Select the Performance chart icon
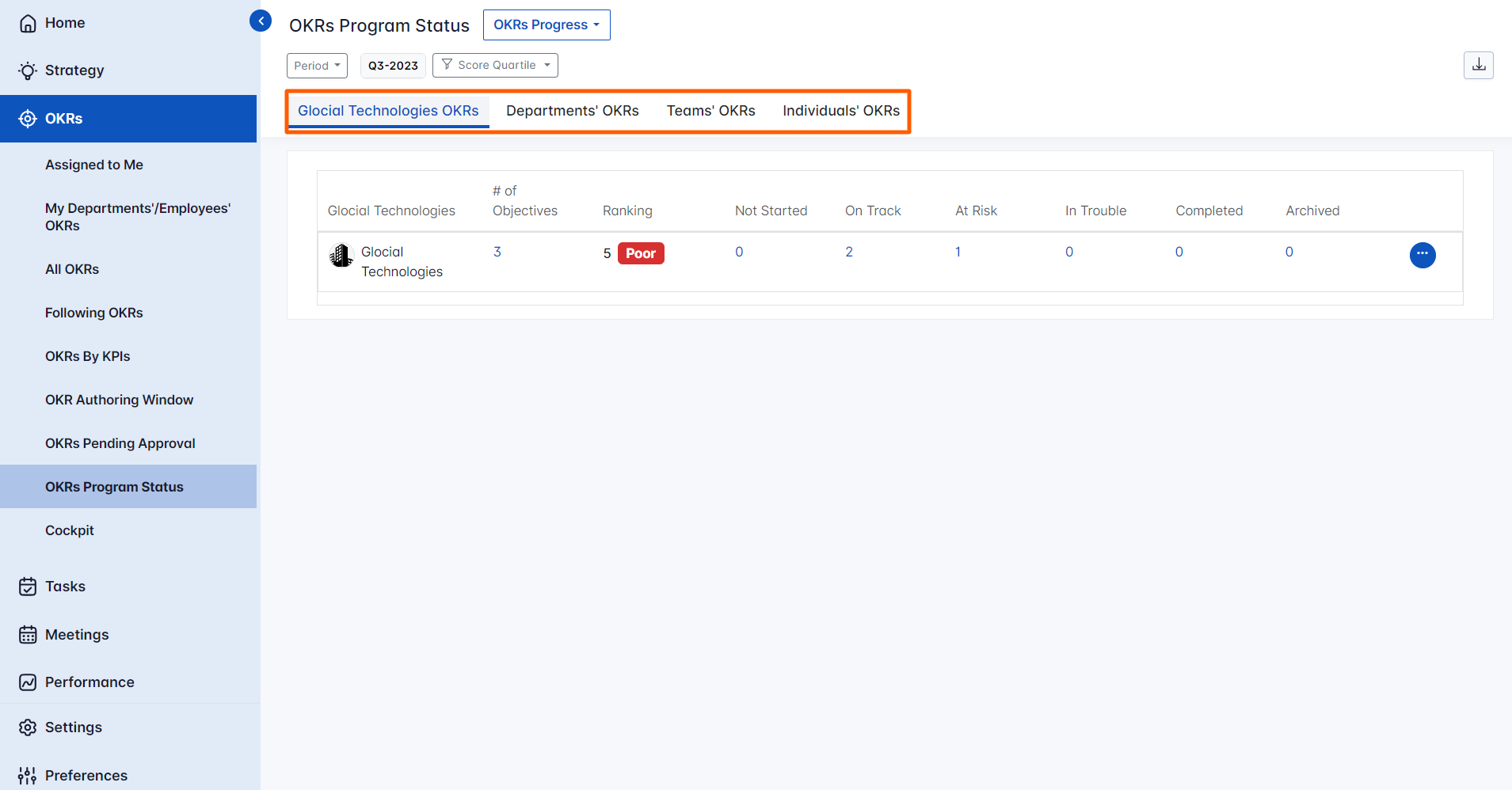 28,682
